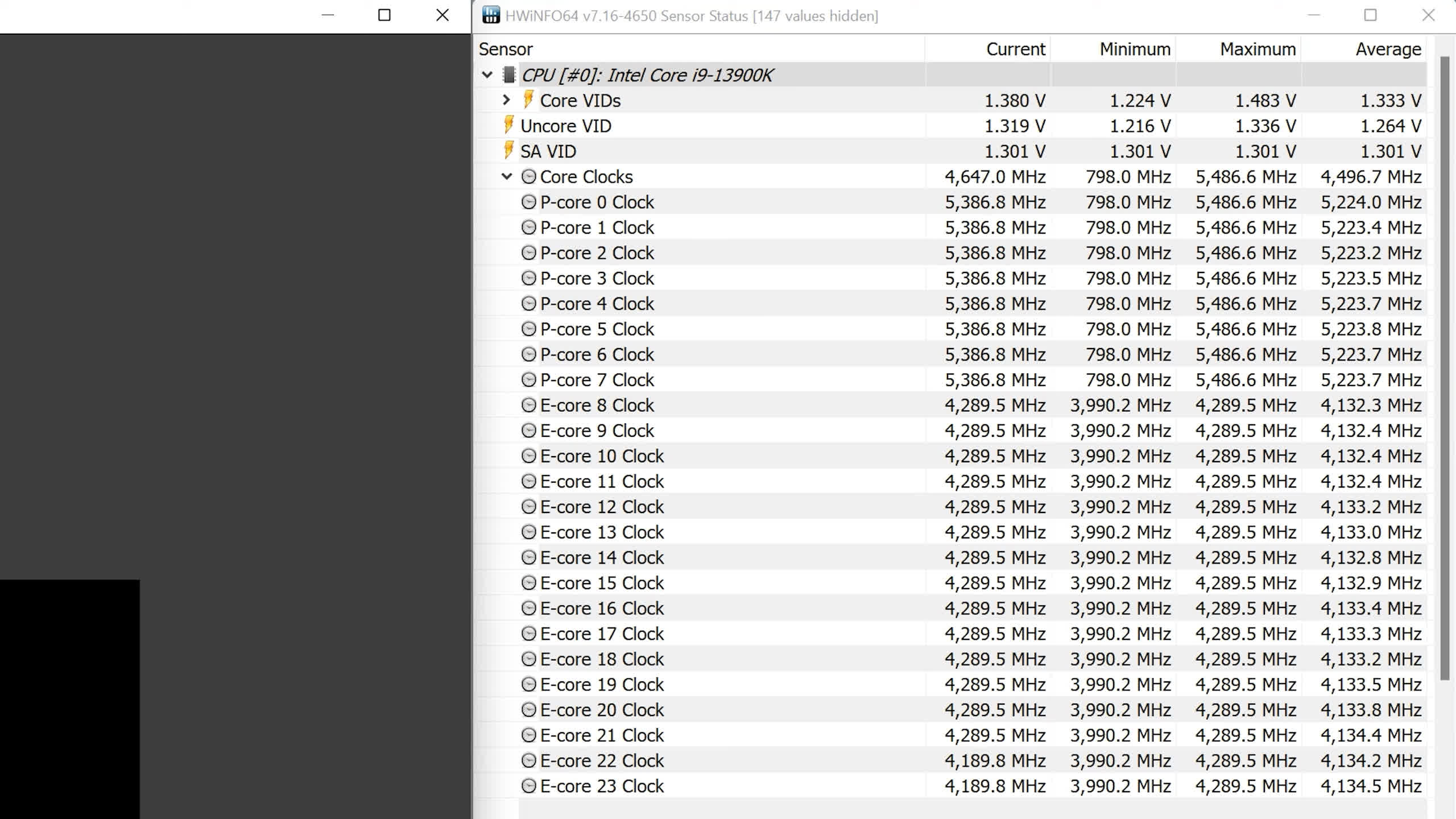Click the Average column header

pyautogui.click(x=1364, y=49)
